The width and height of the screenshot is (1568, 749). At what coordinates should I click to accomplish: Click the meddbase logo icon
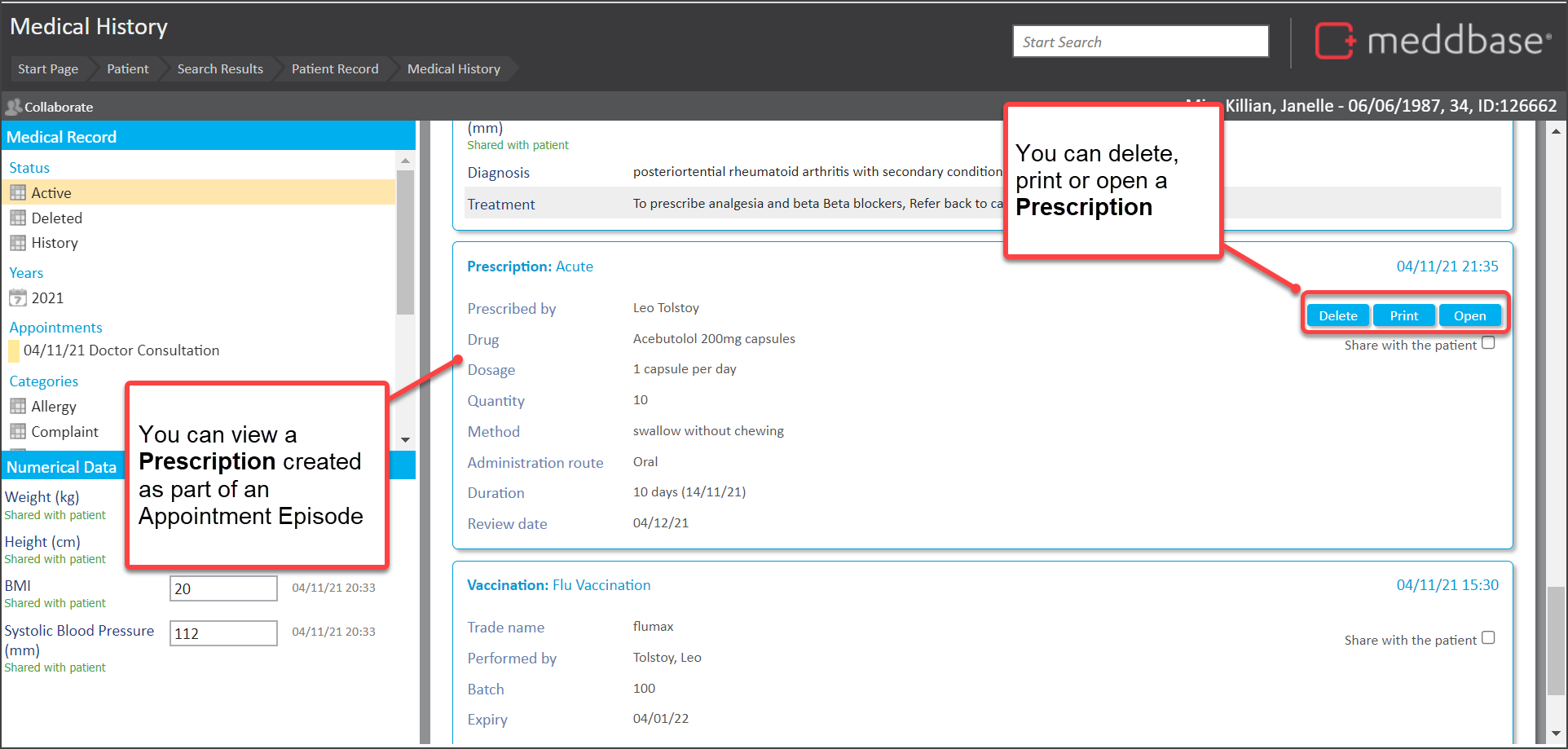coord(1335,41)
